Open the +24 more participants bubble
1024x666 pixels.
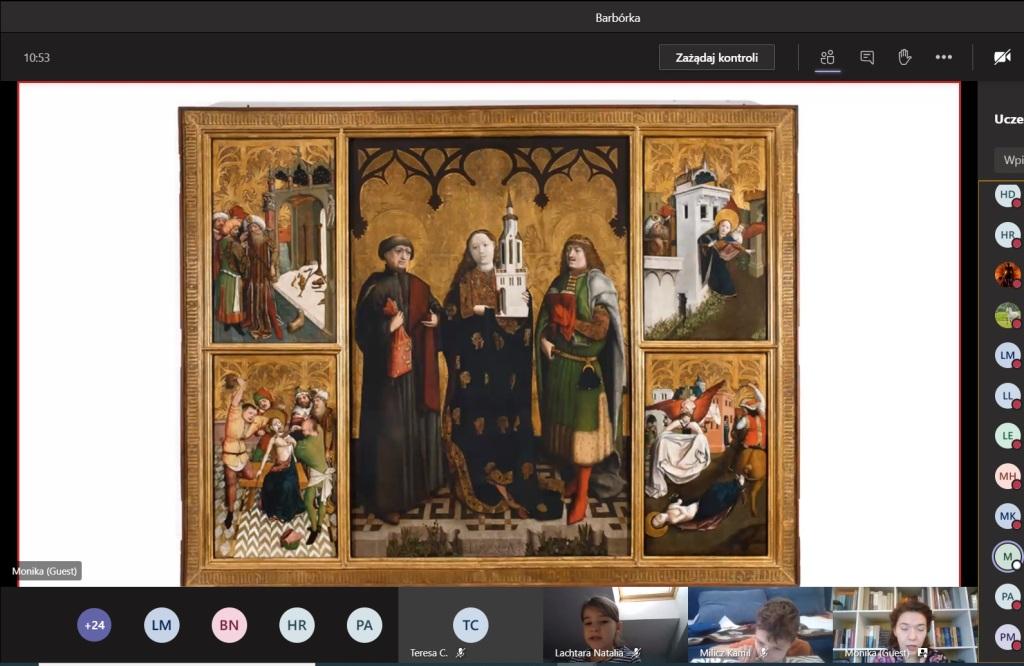click(94, 625)
